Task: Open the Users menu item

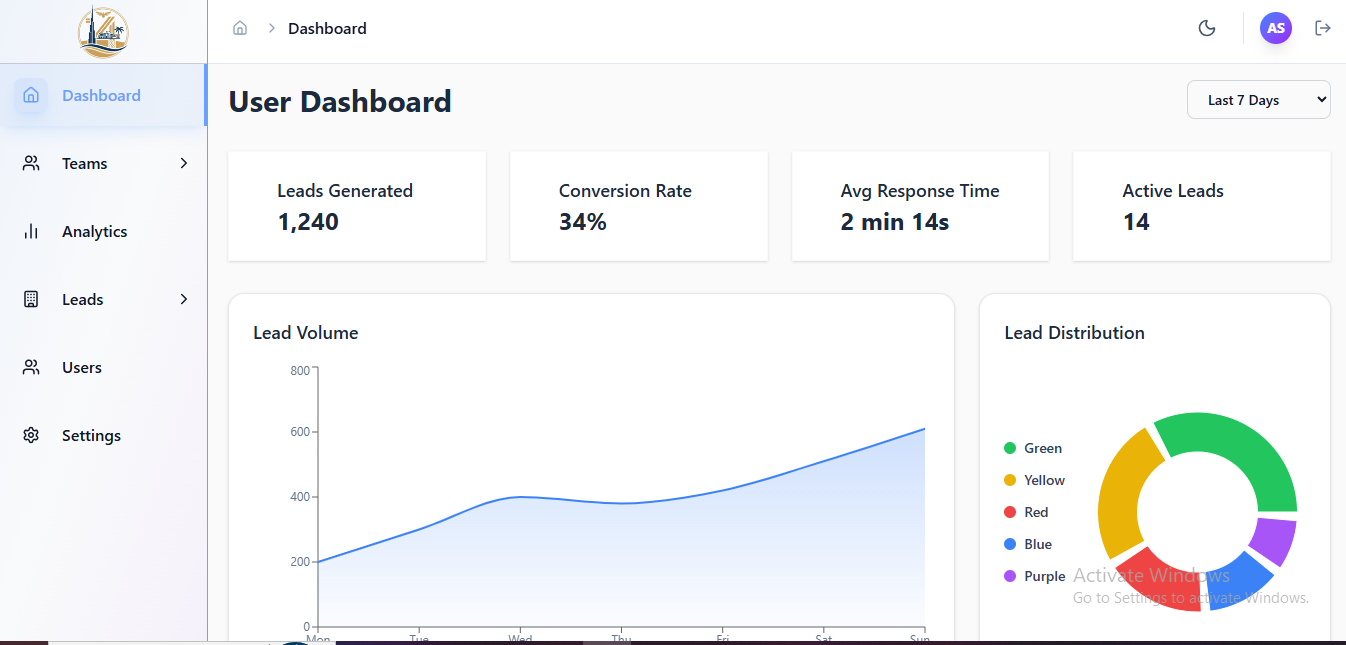Action: (82, 368)
